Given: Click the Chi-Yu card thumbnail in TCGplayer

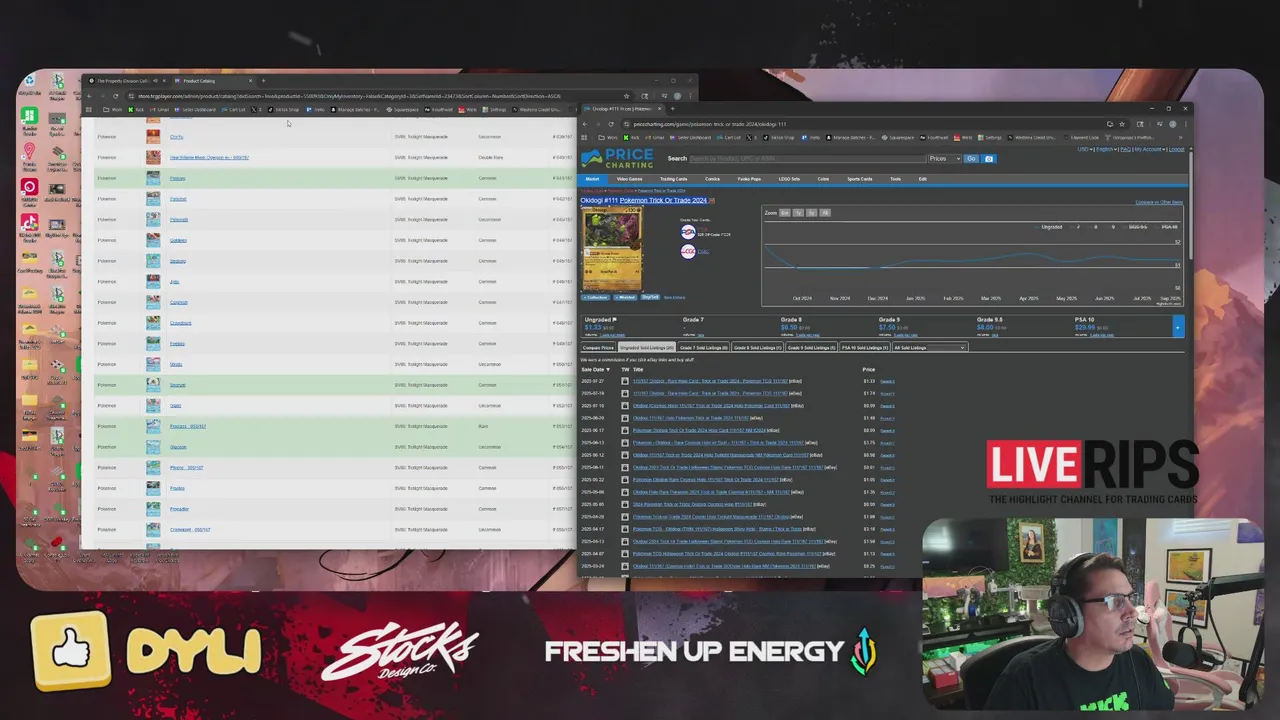Looking at the screenshot, I should pyautogui.click(x=153, y=136).
